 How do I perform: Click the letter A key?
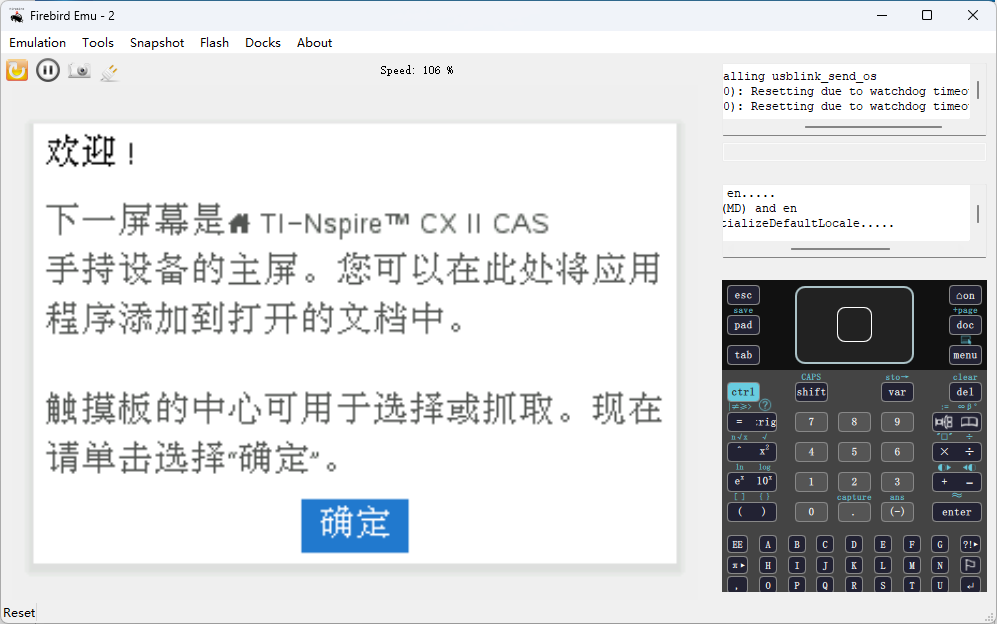coord(768,544)
